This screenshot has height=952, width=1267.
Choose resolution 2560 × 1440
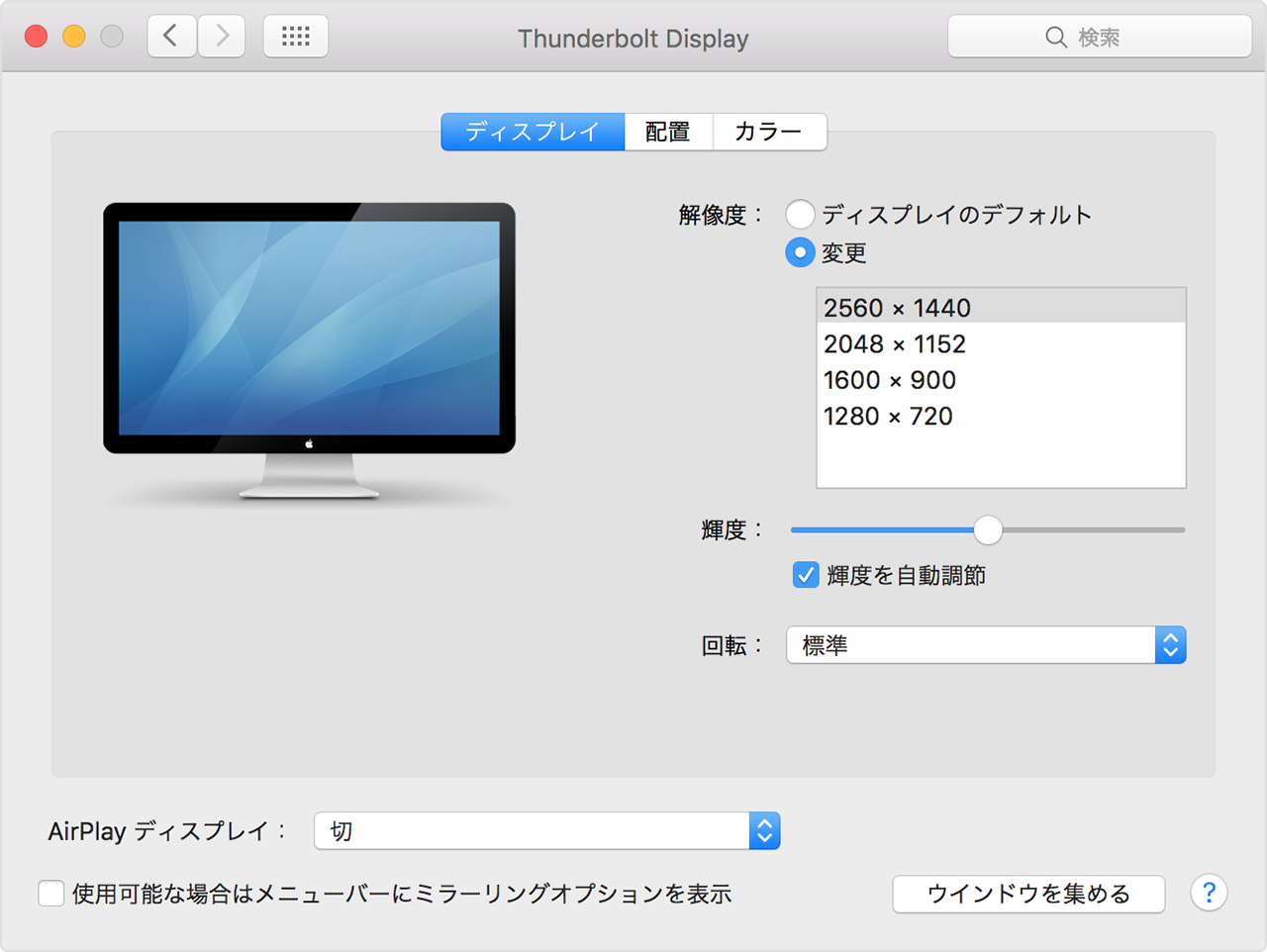tap(1001, 307)
